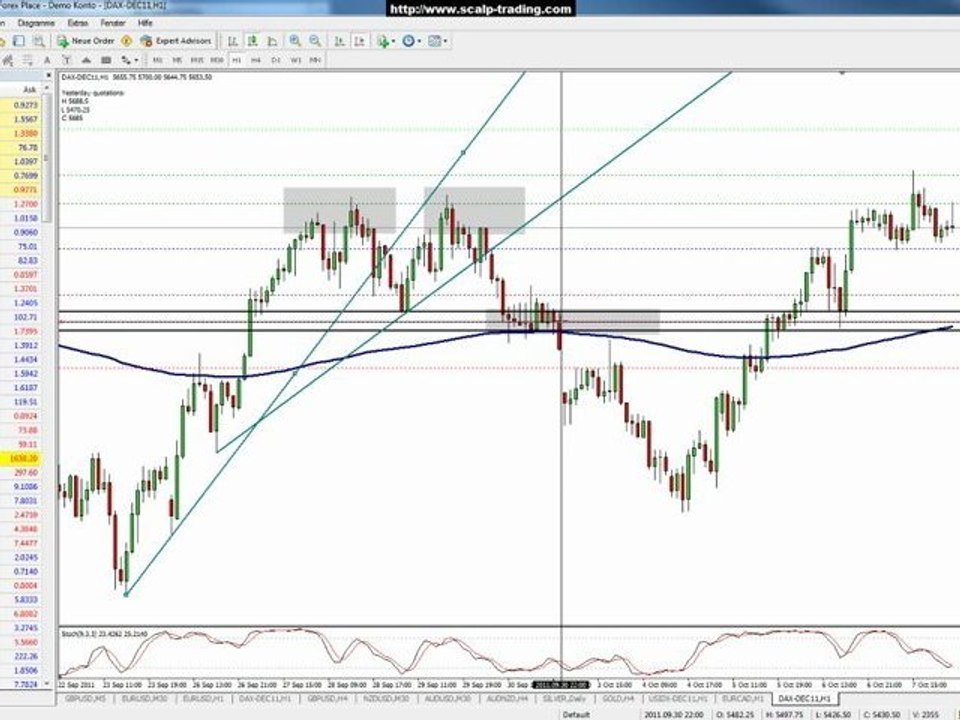Switch to the EURUSD,M30 chart tab
The height and width of the screenshot is (720, 960).
click(x=144, y=699)
